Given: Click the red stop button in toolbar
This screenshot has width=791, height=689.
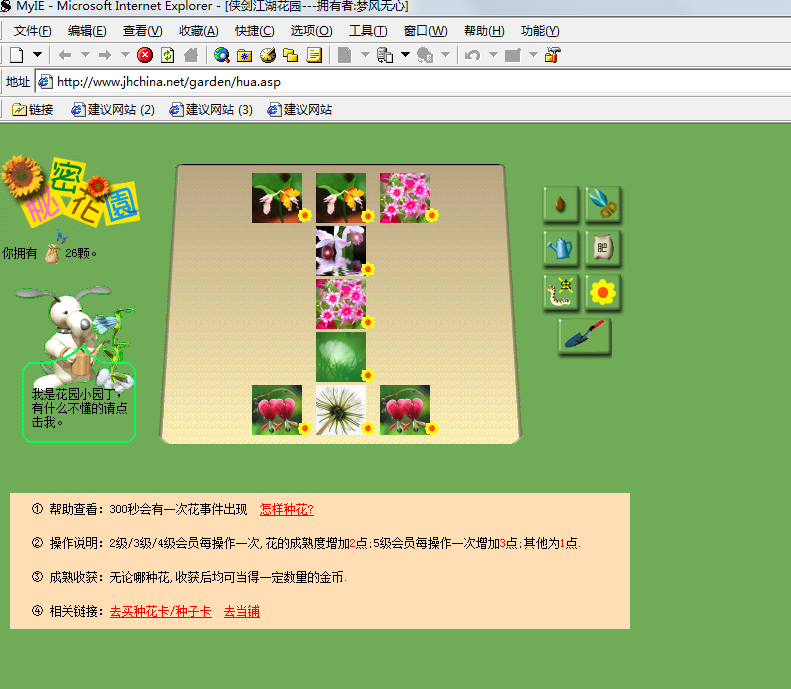Looking at the screenshot, I should 145,55.
